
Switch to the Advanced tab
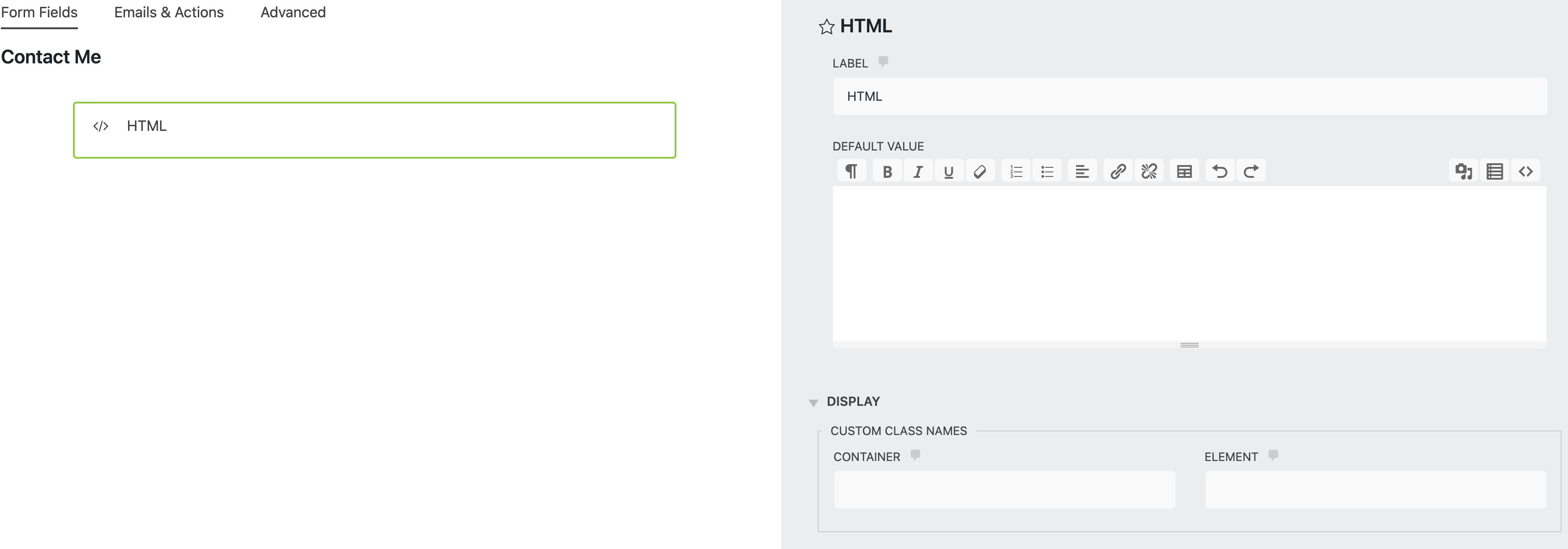click(293, 13)
